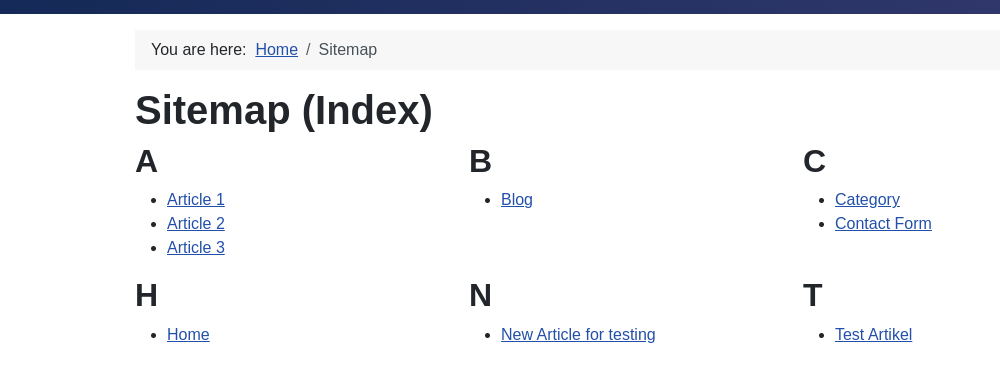This screenshot has width=1000, height=380.
Task: Open the Test Artikel link
Action: 873,335
